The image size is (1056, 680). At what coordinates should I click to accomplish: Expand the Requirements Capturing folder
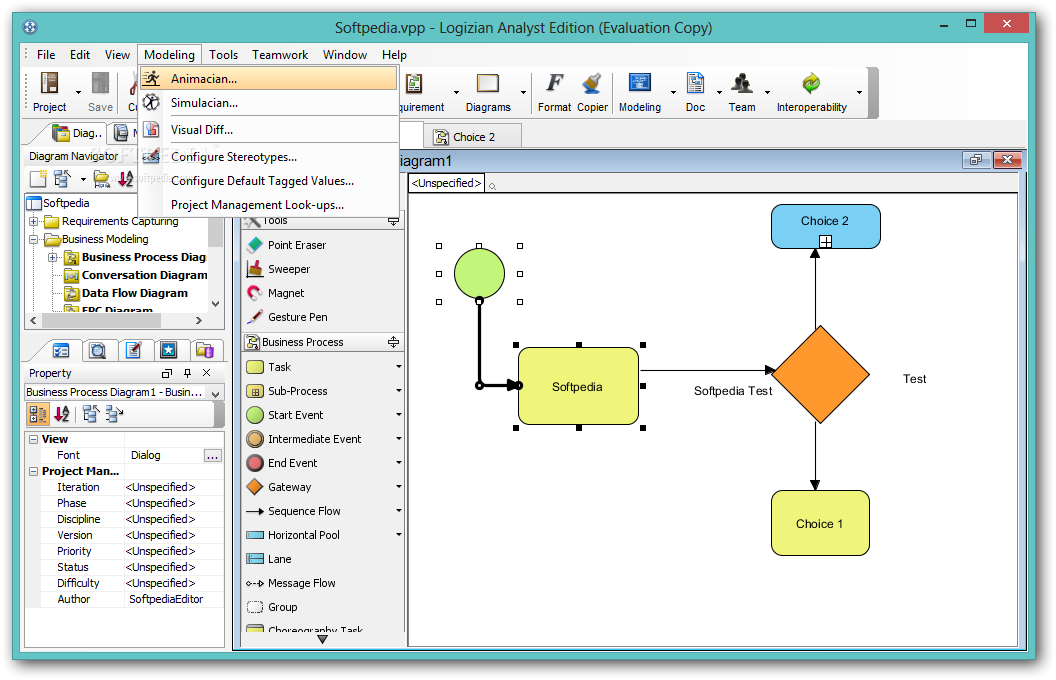pyautogui.click(x=33, y=222)
